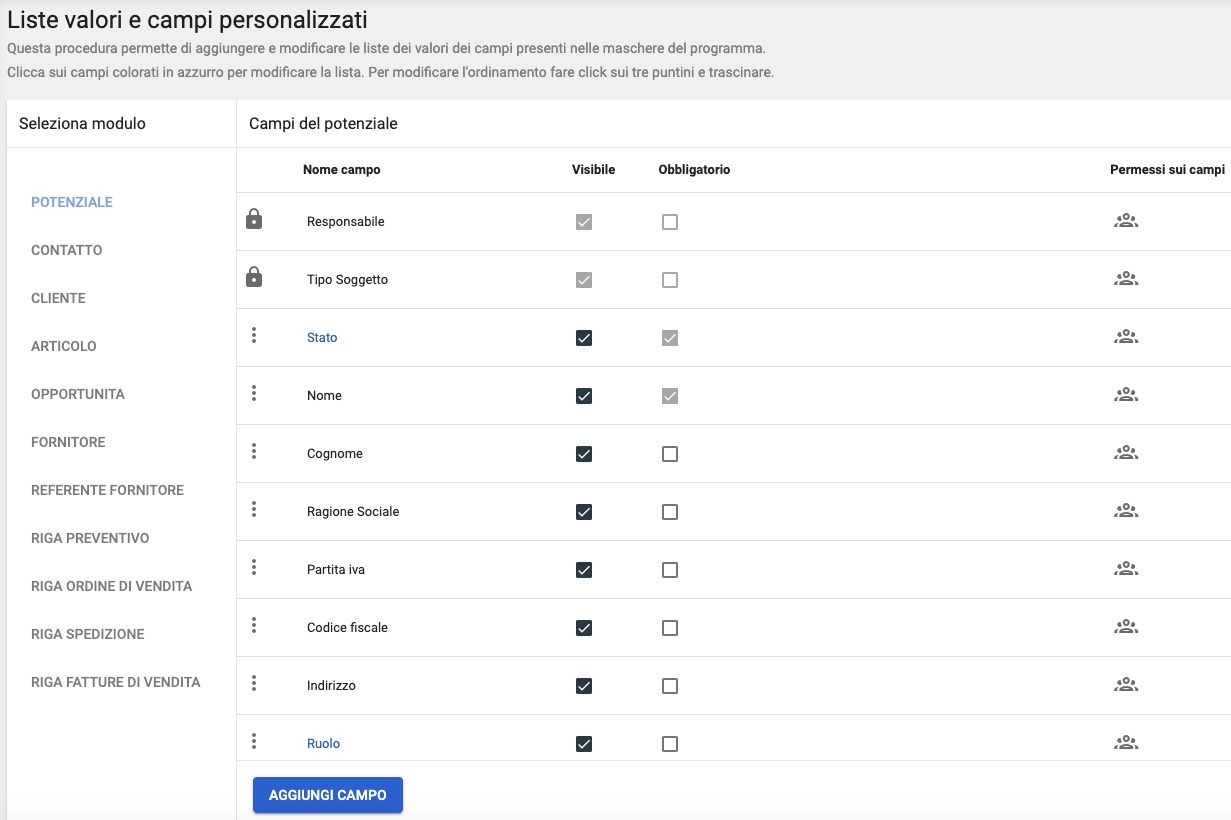This screenshot has width=1231, height=820.
Task: Edit the Ruolo field value list
Action: pos(323,744)
